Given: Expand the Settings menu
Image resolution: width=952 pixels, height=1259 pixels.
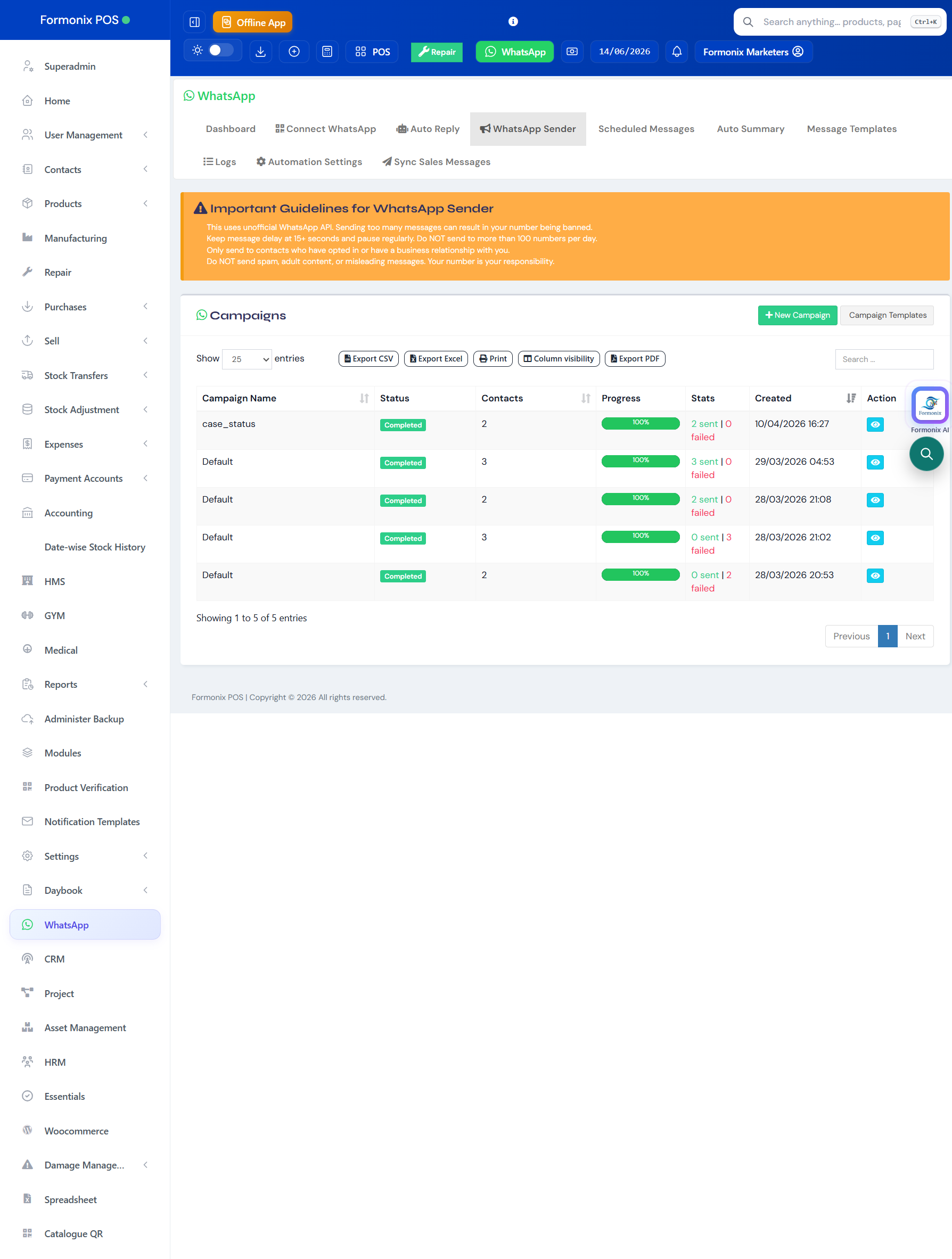Looking at the screenshot, I should click(x=85, y=856).
